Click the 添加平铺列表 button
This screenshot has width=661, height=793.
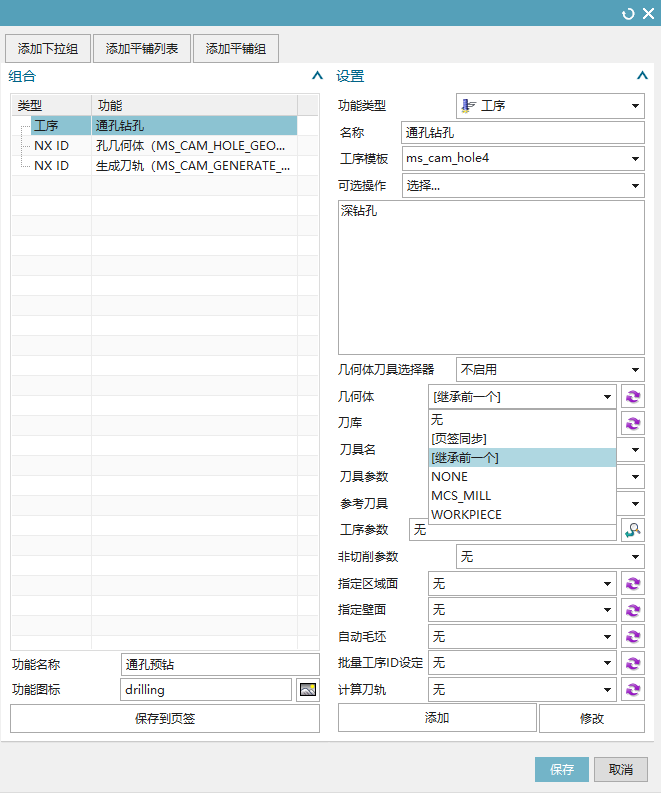click(142, 49)
